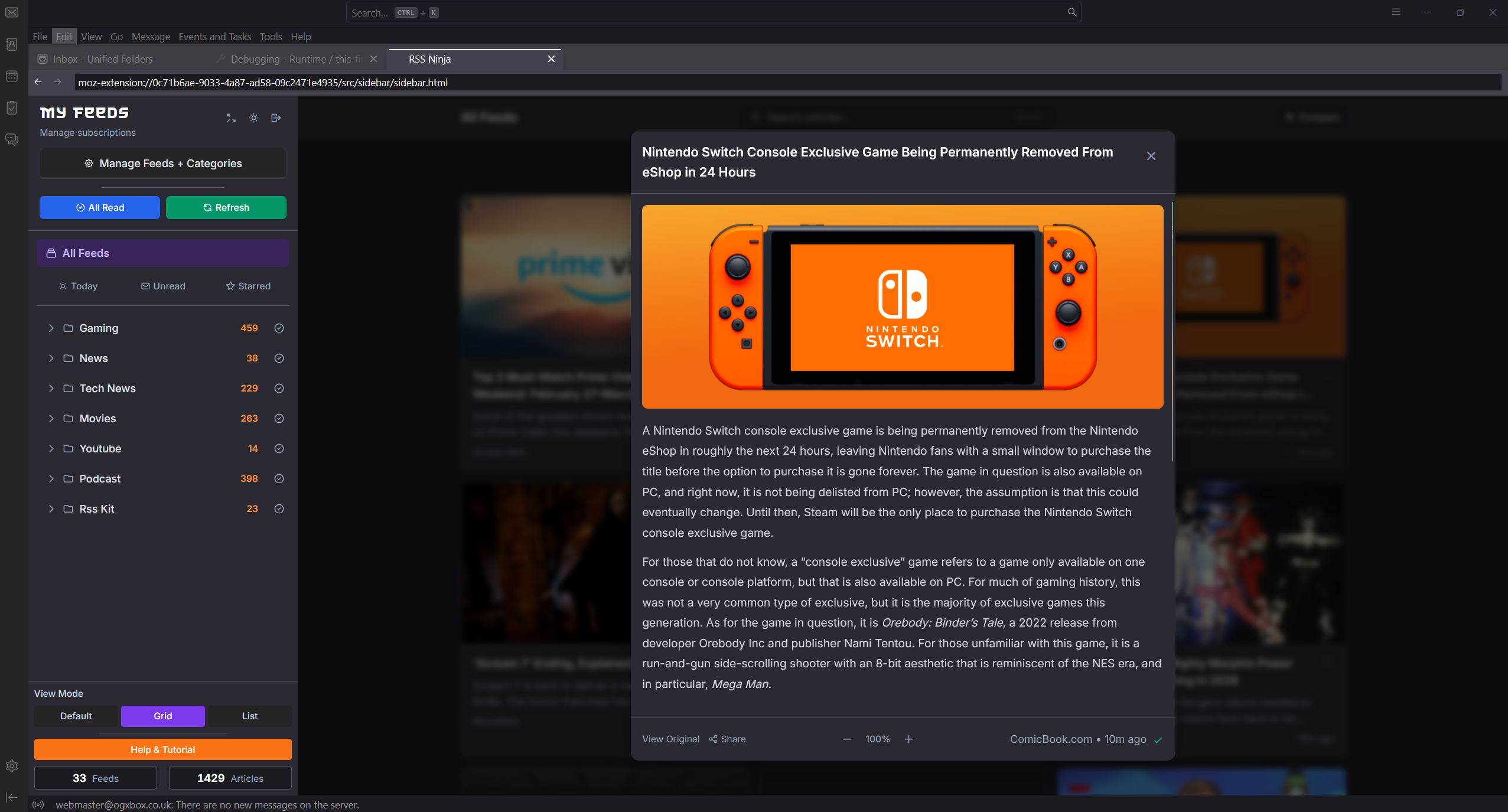Open the Thunderbird settings gear icon
Image resolution: width=1508 pixels, height=812 pixels.
12,766
